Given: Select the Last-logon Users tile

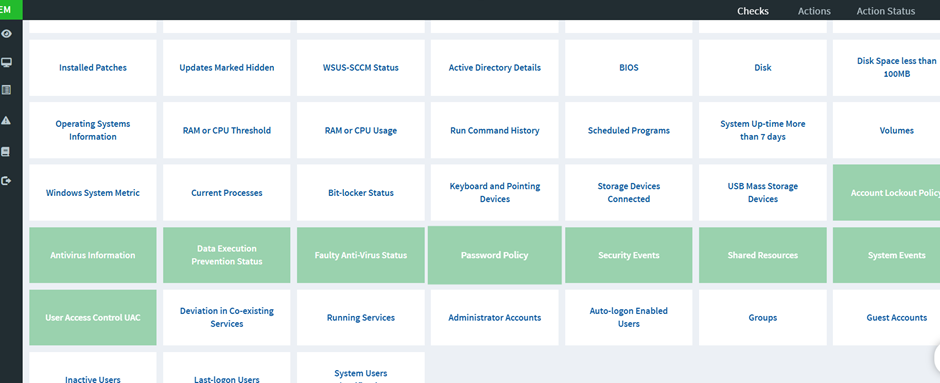Looking at the screenshot, I should click(227, 368).
